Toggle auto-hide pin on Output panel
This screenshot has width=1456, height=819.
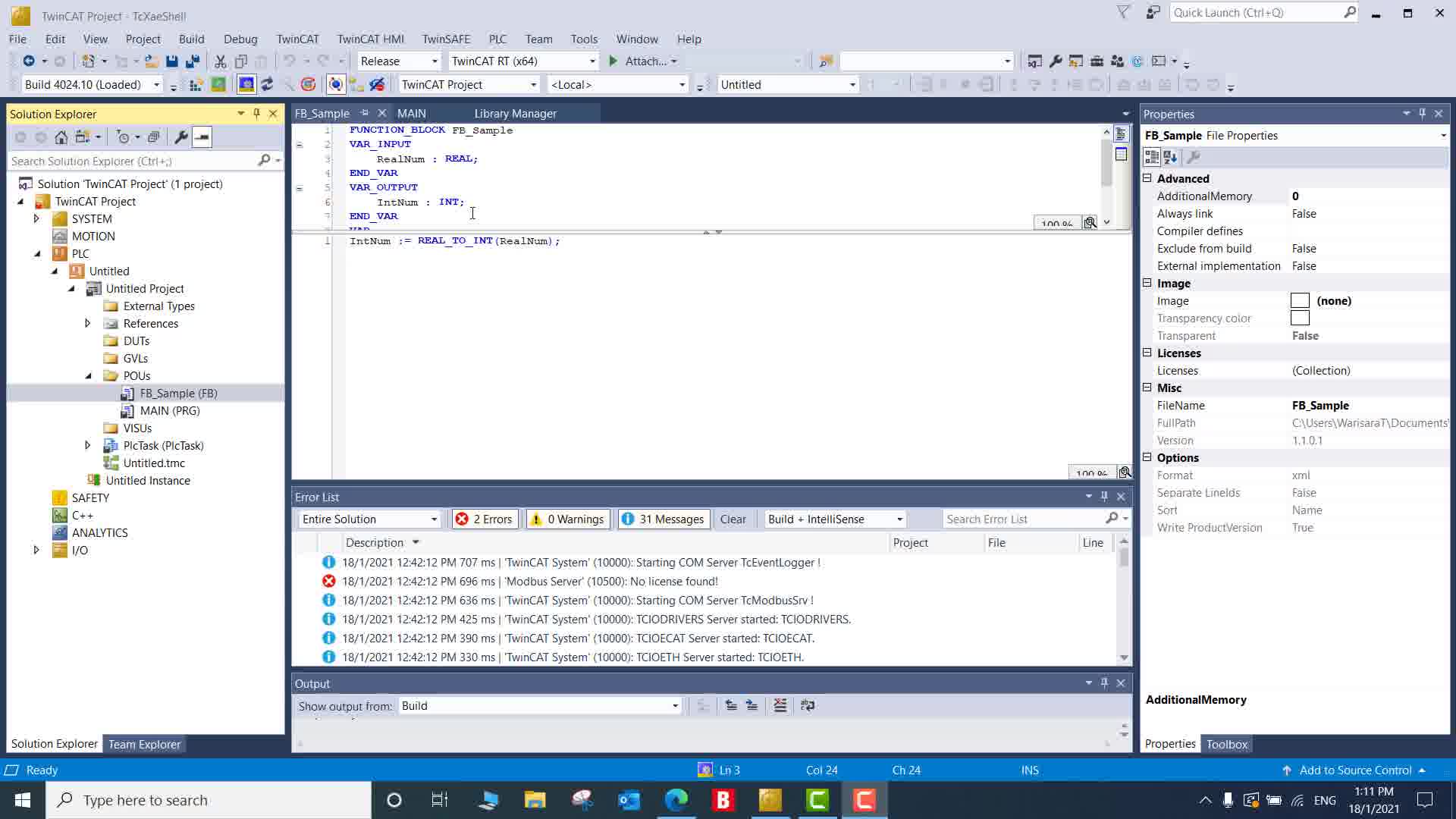point(1104,683)
